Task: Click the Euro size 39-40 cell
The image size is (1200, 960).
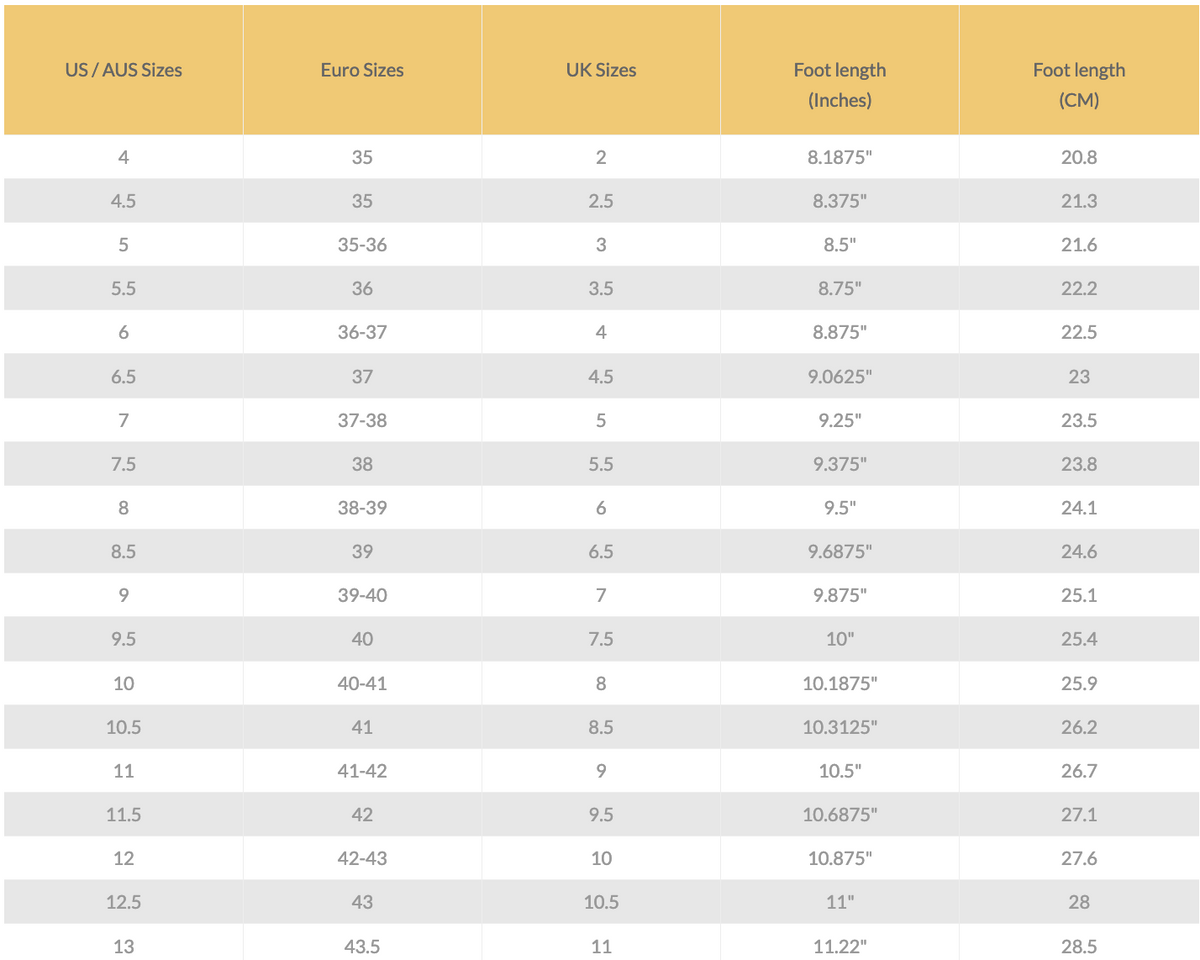Action: pyautogui.click(x=362, y=595)
